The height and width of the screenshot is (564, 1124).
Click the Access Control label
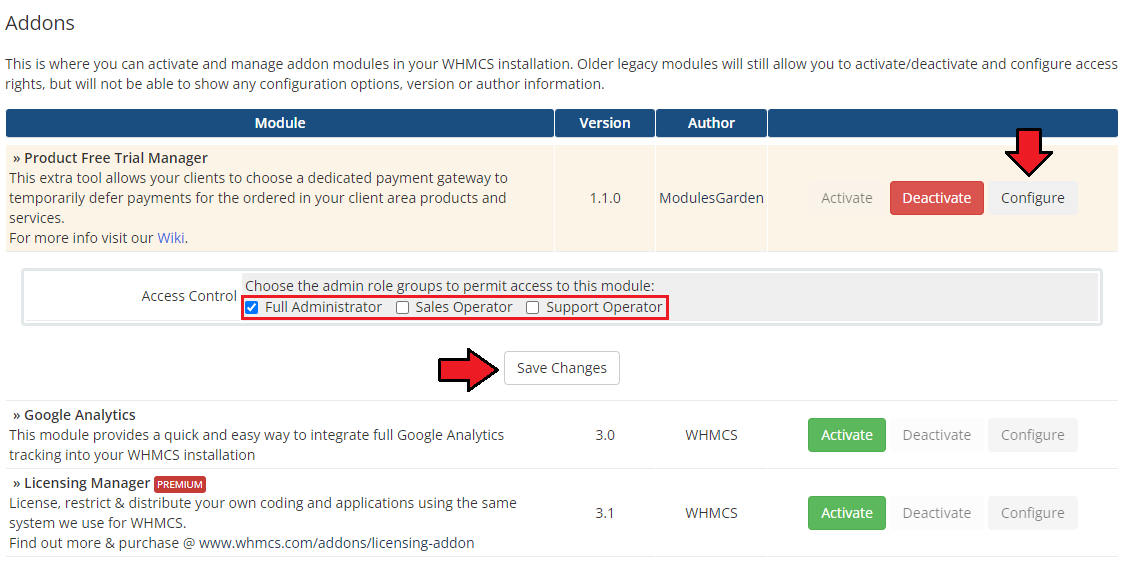(x=189, y=296)
